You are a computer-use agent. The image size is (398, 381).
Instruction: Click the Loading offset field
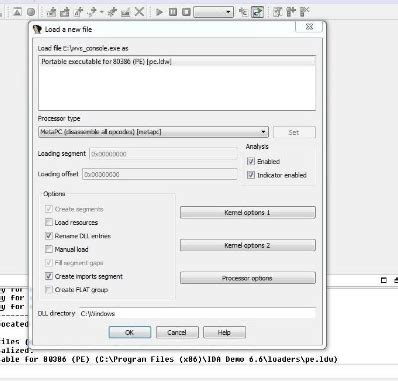[160, 174]
